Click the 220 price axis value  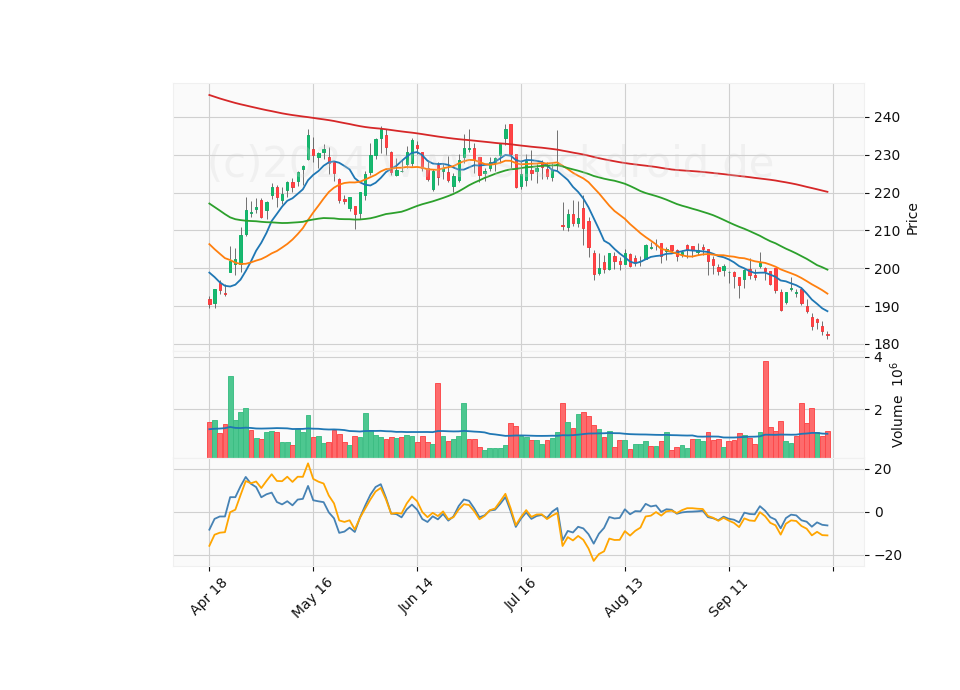click(887, 193)
